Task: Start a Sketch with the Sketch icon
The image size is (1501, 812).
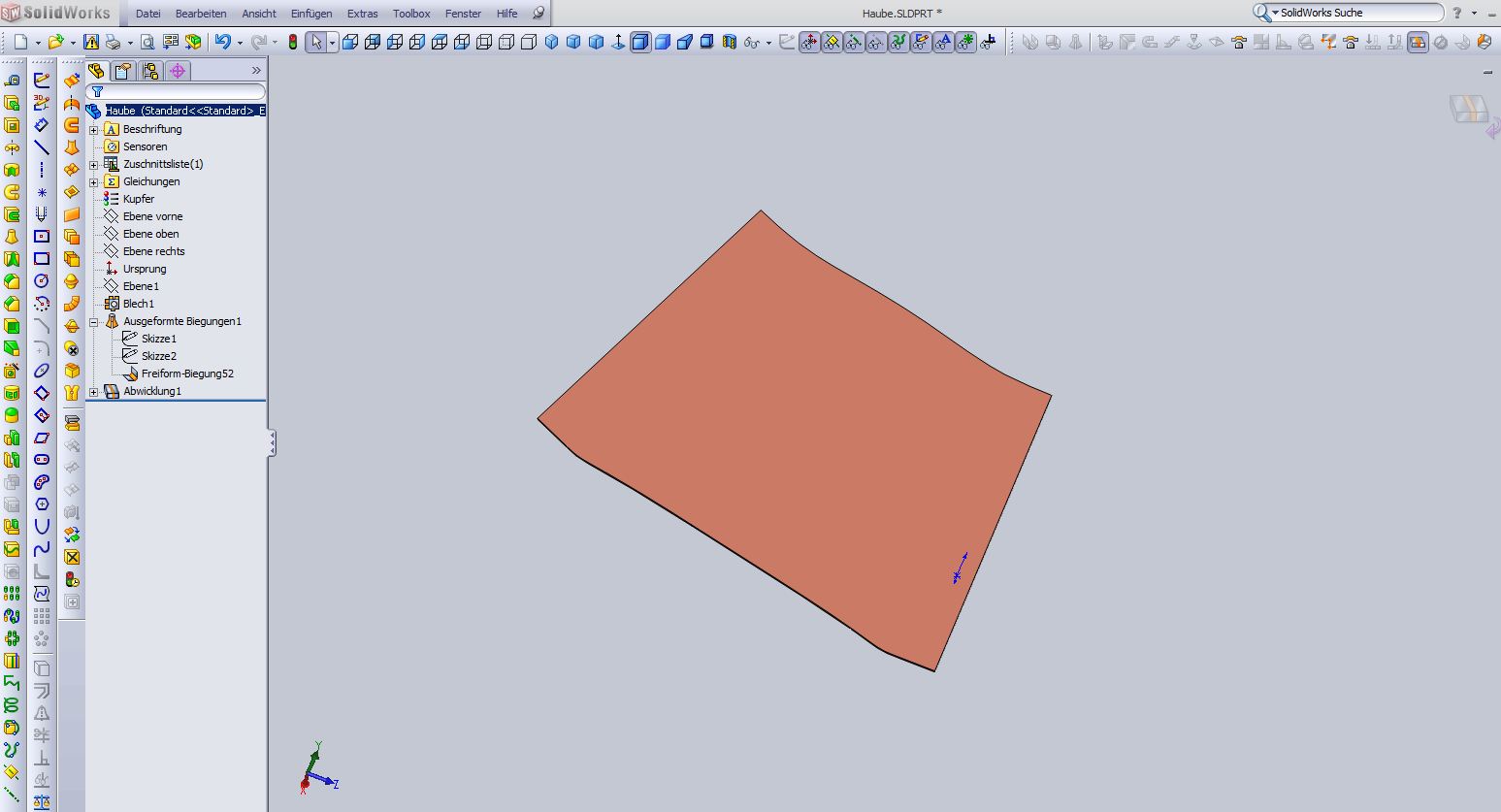Action: click(x=42, y=81)
